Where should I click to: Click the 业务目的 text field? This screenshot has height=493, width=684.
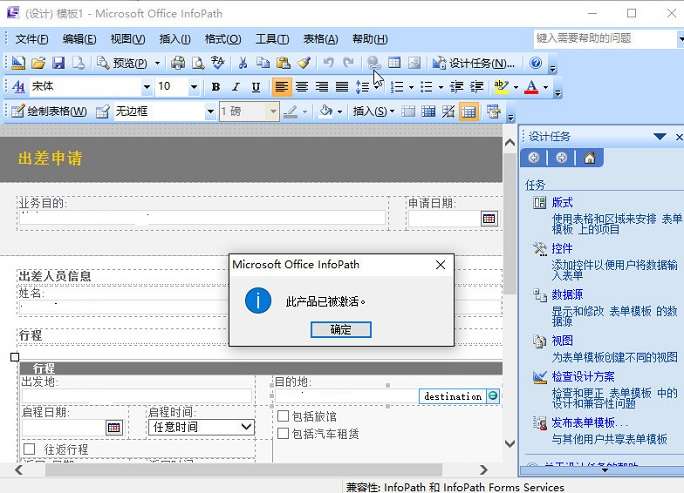[x=201, y=218]
